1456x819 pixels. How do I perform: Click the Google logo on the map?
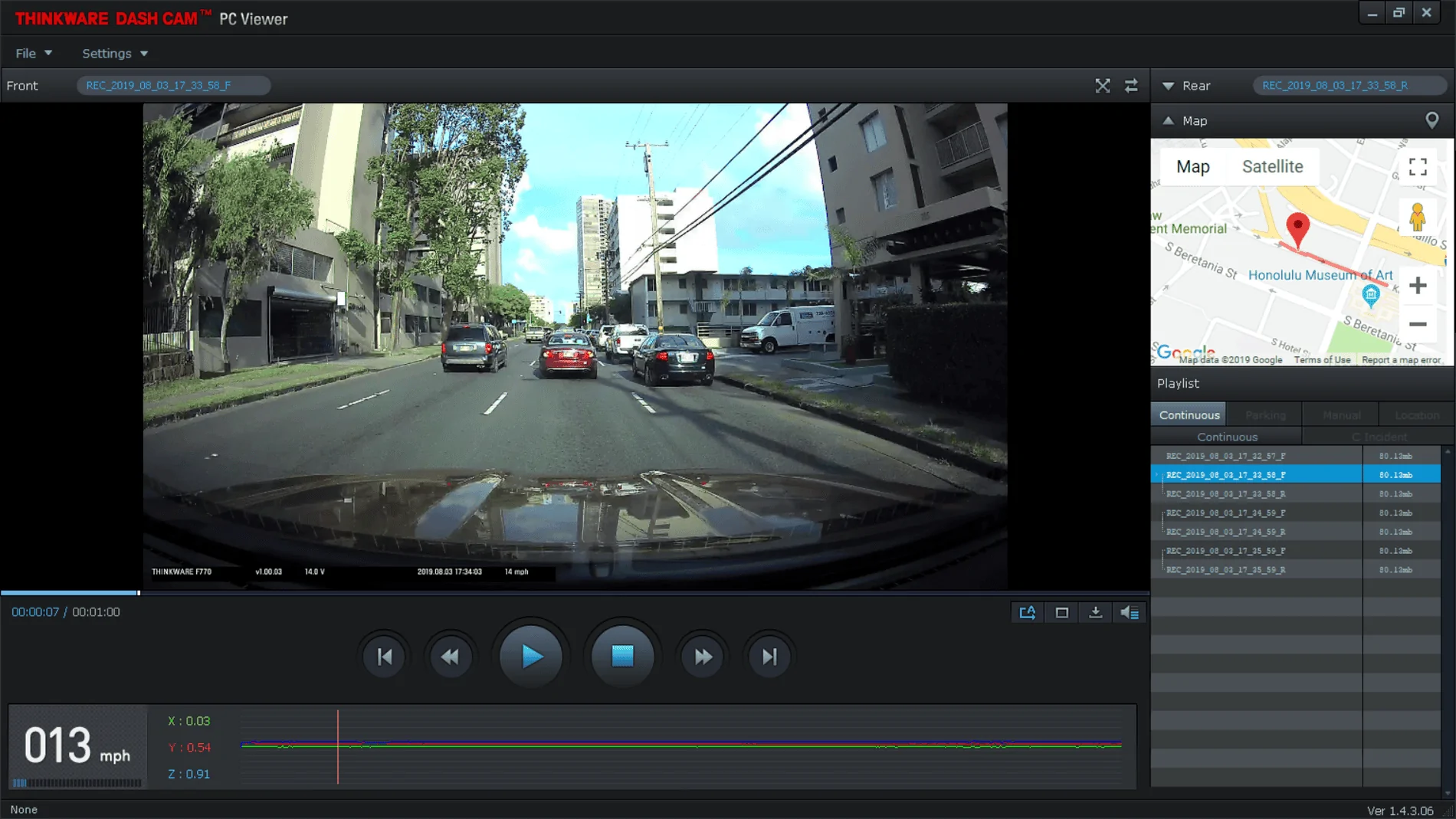tap(1185, 352)
